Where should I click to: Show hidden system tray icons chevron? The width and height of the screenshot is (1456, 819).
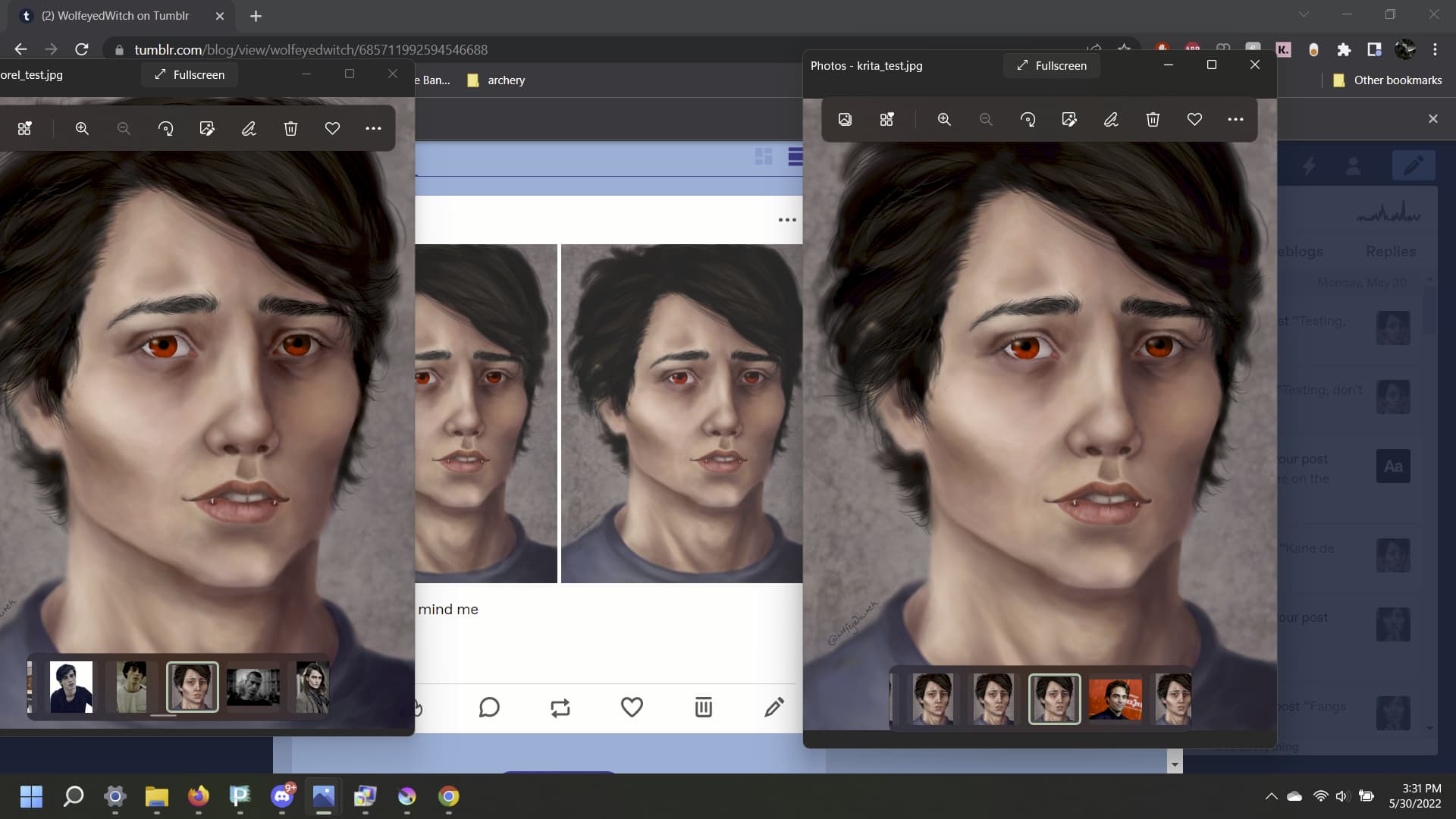(1271, 796)
